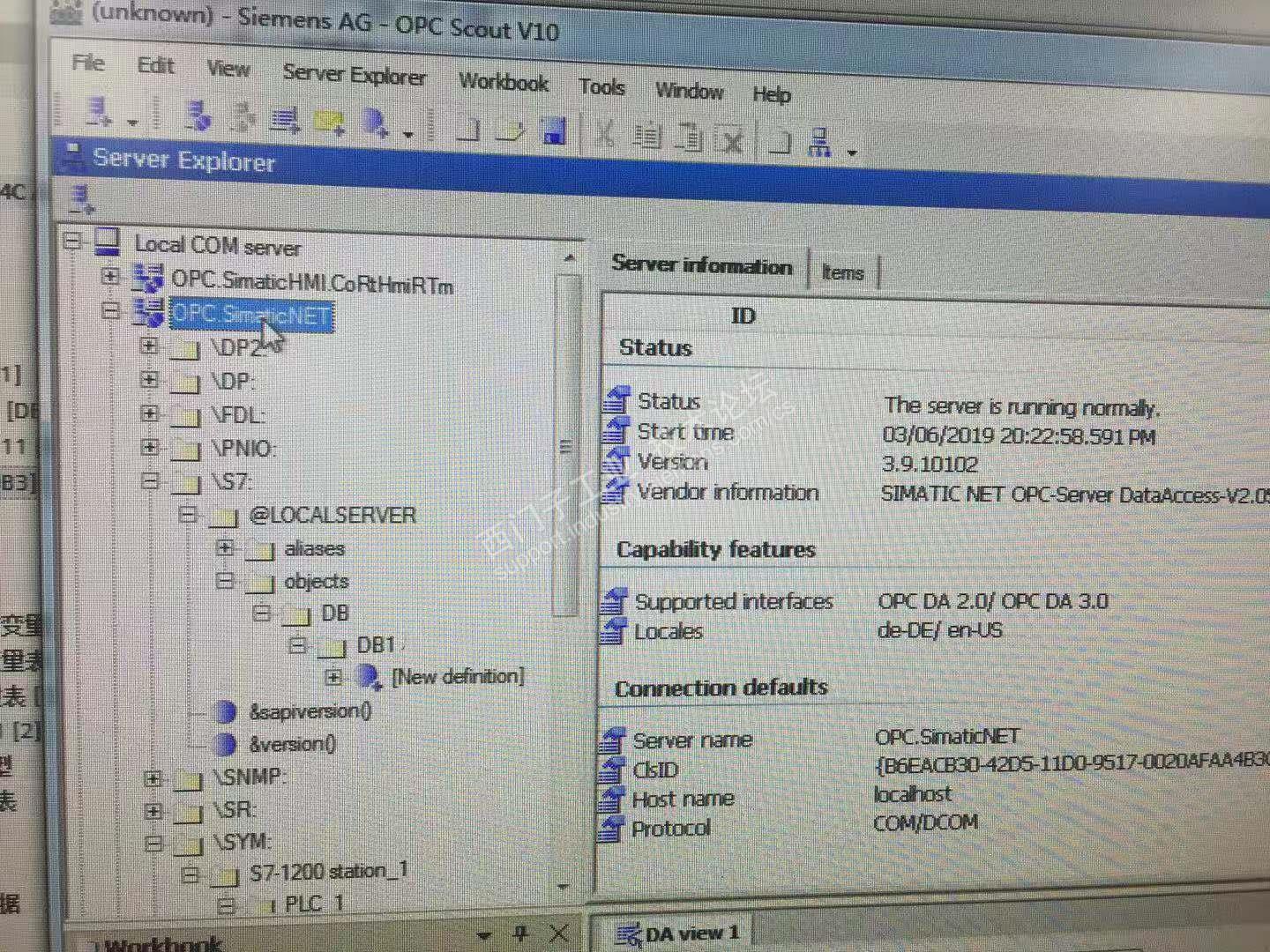Click the Copy icon in the toolbar

click(646, 137)
